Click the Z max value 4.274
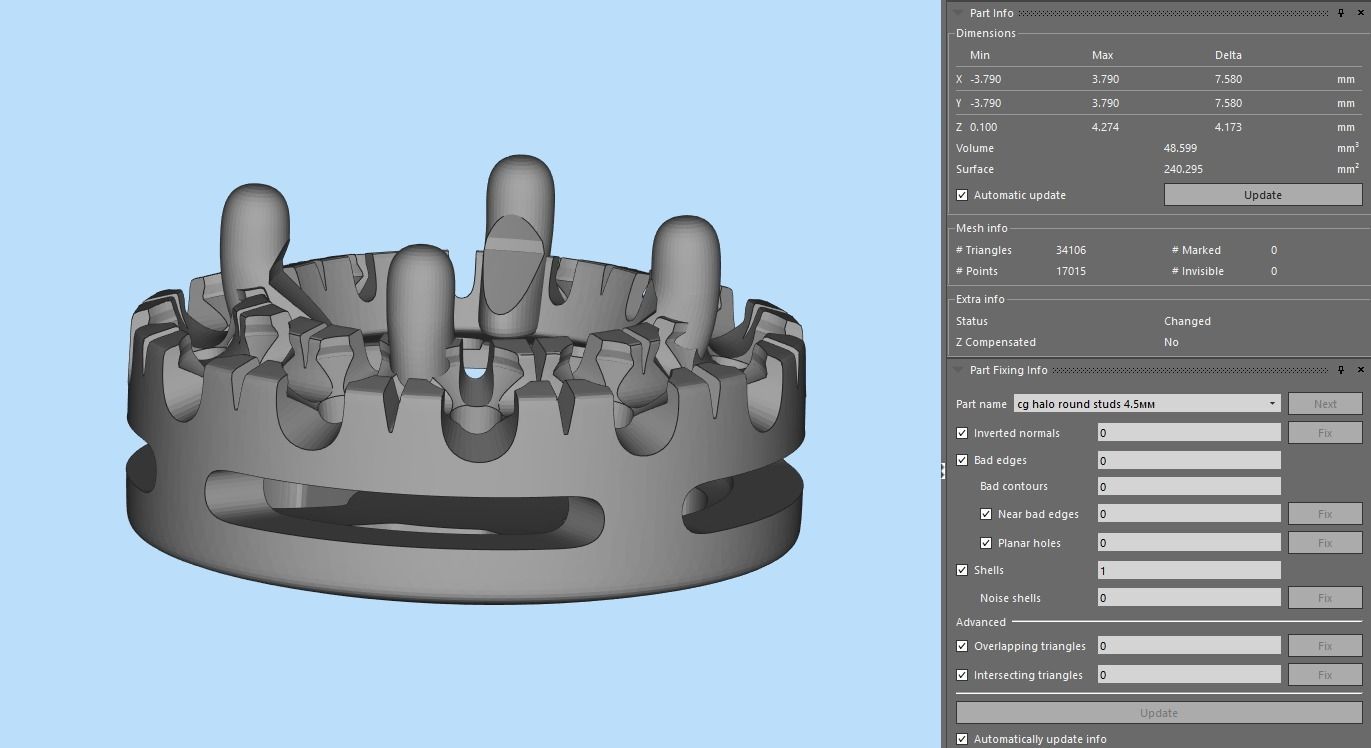The height and width of the screenshot is (748, 1371). (1105, 127)
